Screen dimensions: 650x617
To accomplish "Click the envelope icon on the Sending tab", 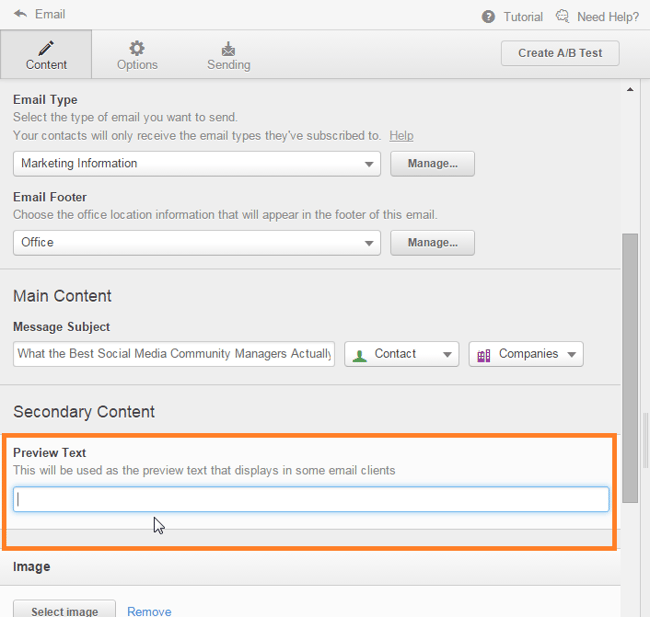I will pyautogui.click(x=228, y=47).
